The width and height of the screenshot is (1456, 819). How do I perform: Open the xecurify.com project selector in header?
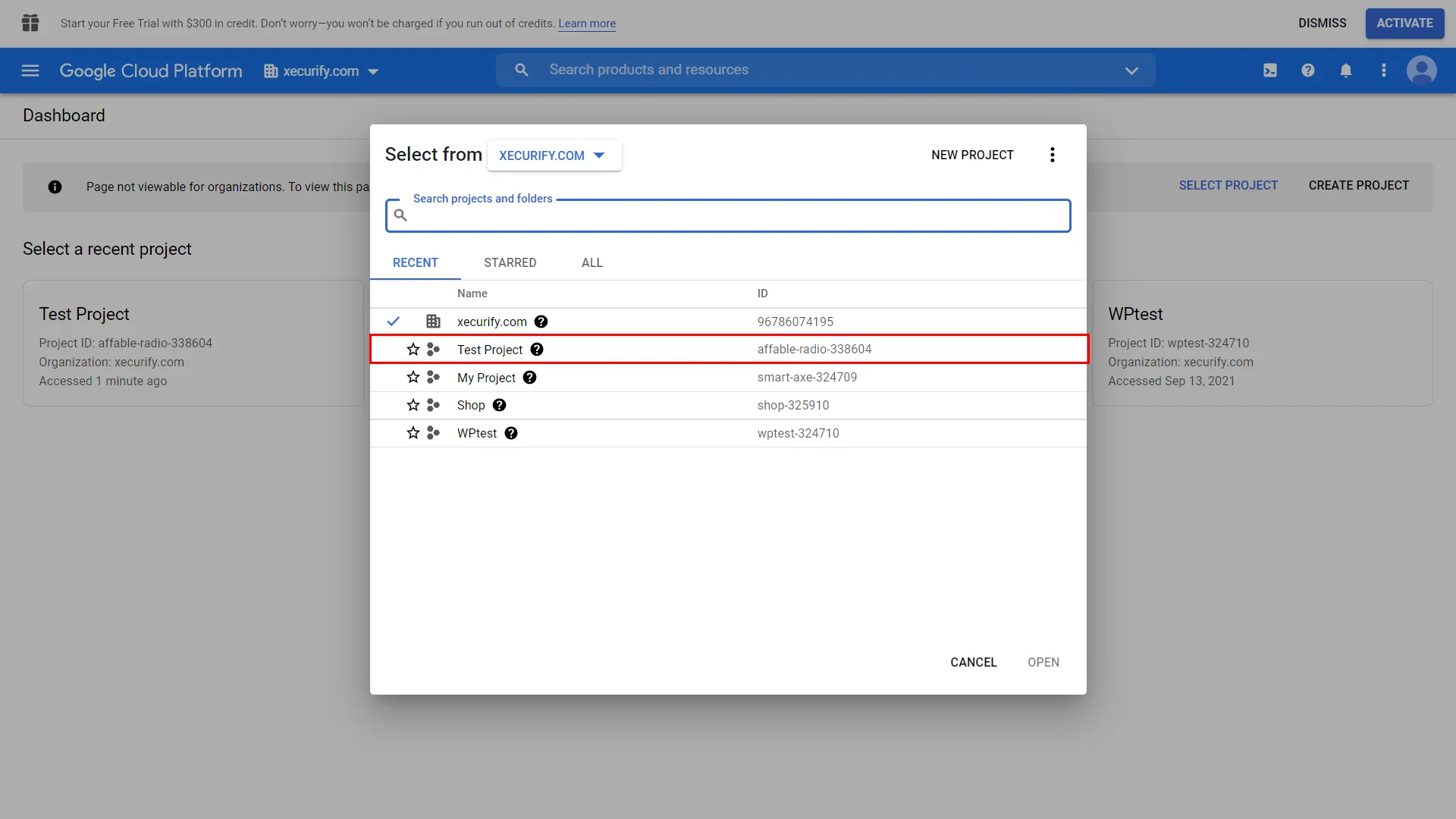tap(321, 71)
